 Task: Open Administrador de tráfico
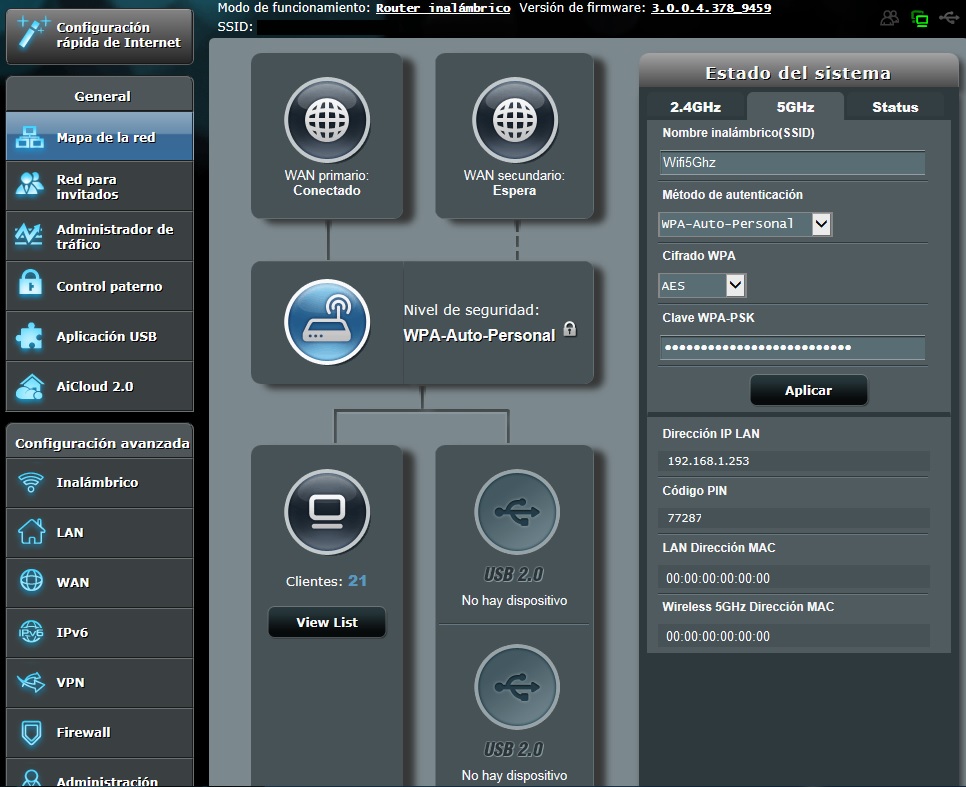tap(100, 237)
